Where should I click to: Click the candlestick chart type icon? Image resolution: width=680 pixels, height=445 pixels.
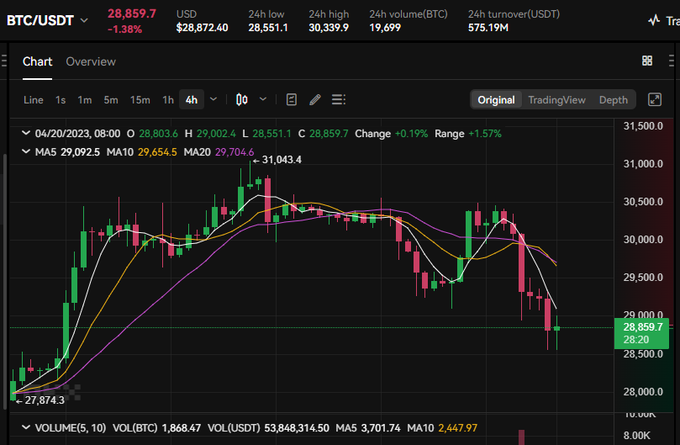[x=242, y=100]
